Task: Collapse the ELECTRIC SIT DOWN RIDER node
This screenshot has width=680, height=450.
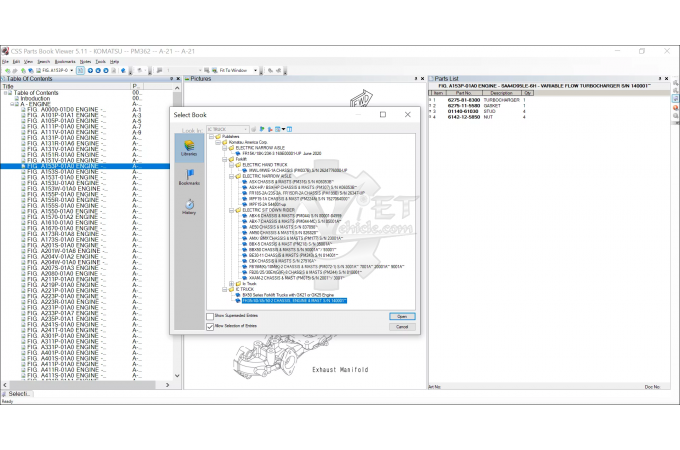Action: point(232,210)
